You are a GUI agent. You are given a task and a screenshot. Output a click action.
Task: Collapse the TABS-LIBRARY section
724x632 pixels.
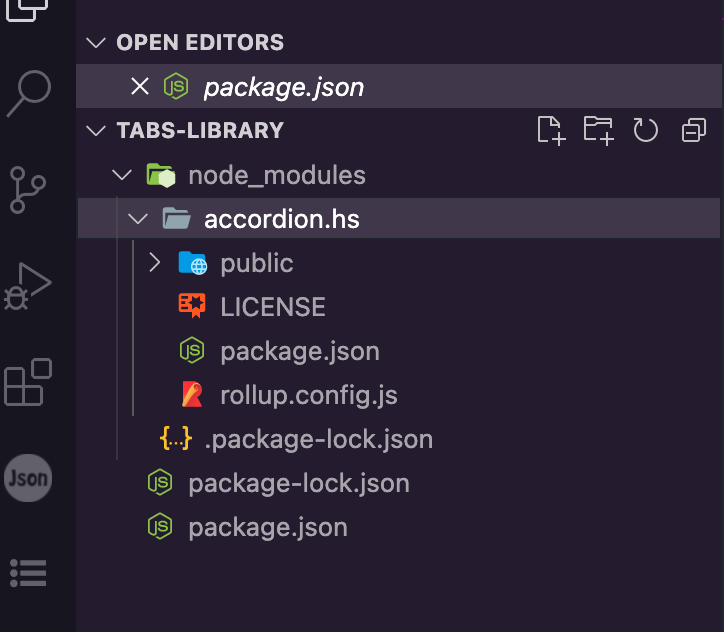(96, 131)
